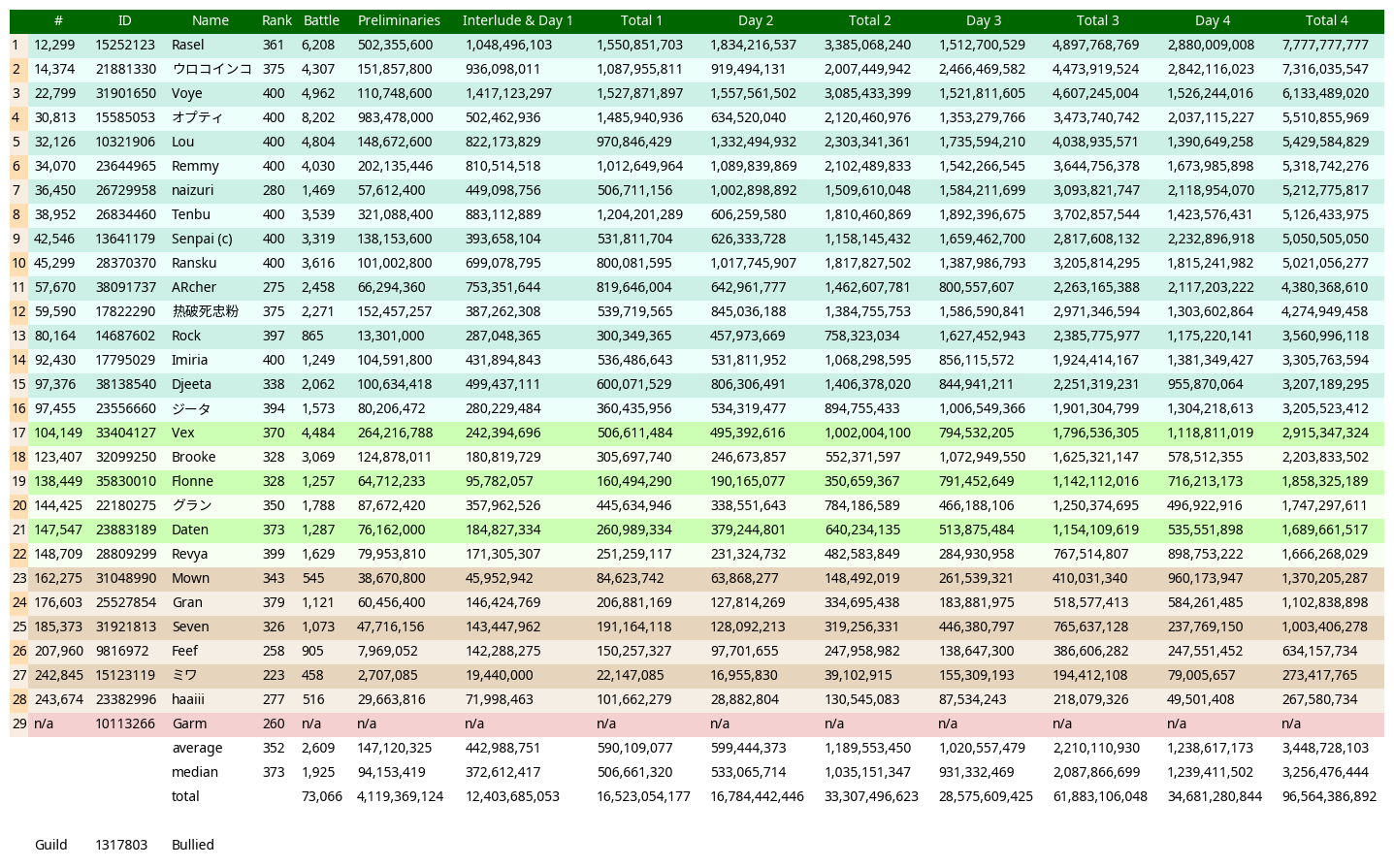Click the average row label
1394x868 pixels.
pos(197,748)
